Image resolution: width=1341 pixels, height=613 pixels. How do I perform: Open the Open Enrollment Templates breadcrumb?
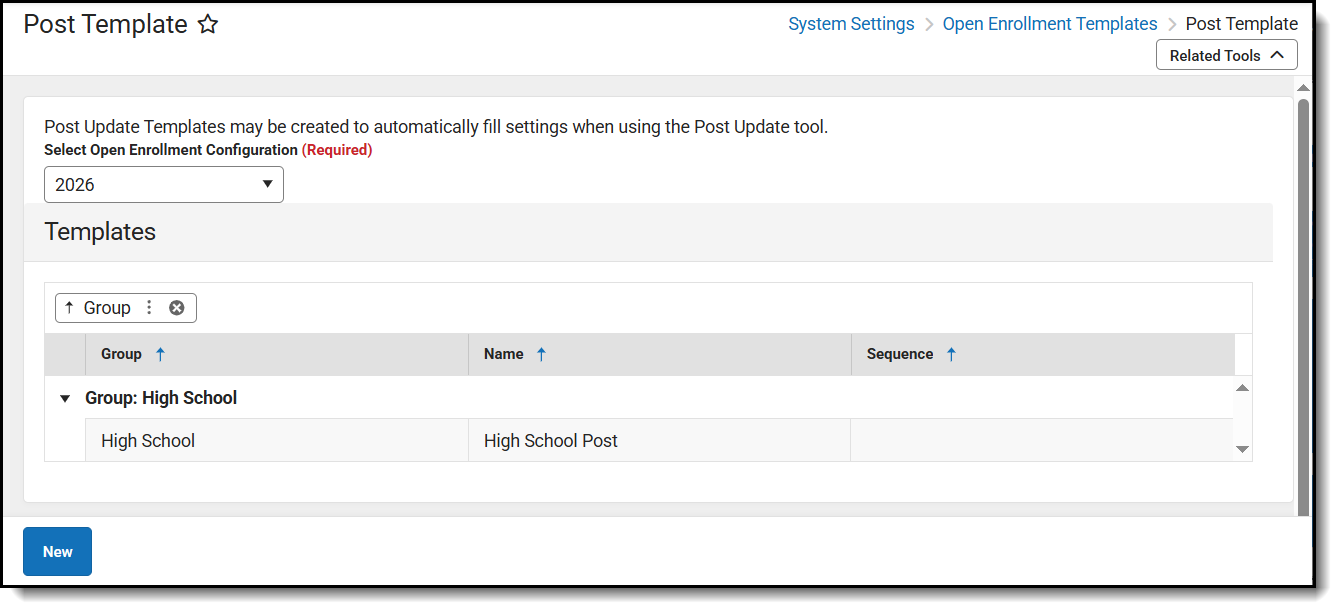click(x=1050, y=24)
